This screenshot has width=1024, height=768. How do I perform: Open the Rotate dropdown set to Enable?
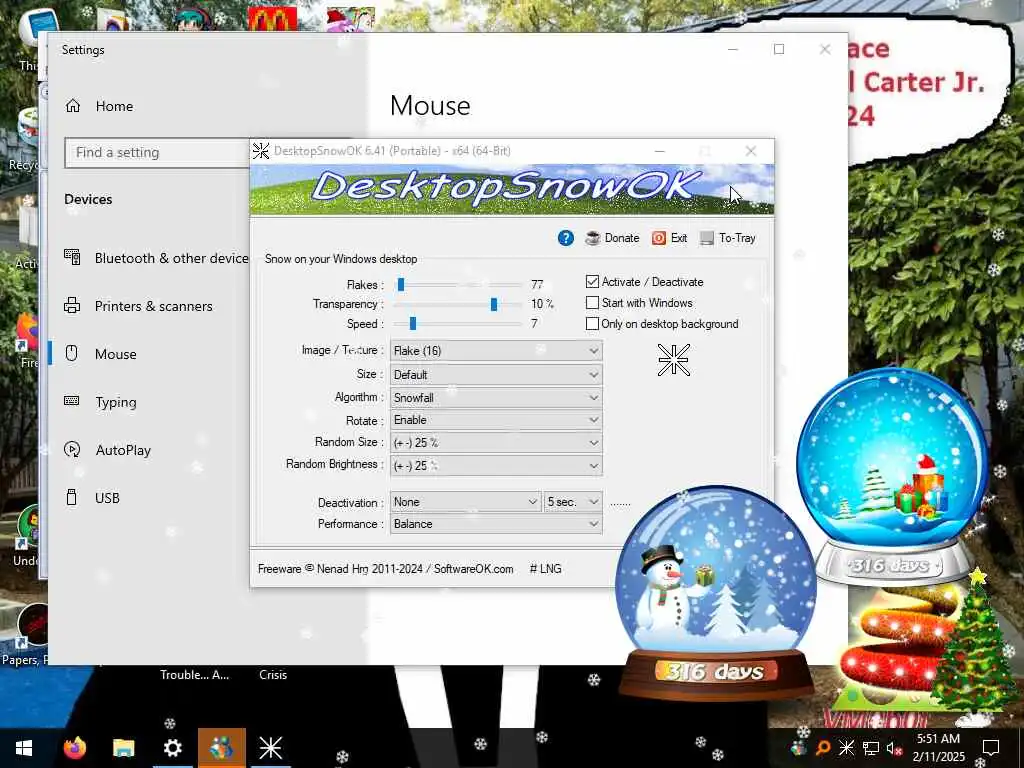click(496, 420)
